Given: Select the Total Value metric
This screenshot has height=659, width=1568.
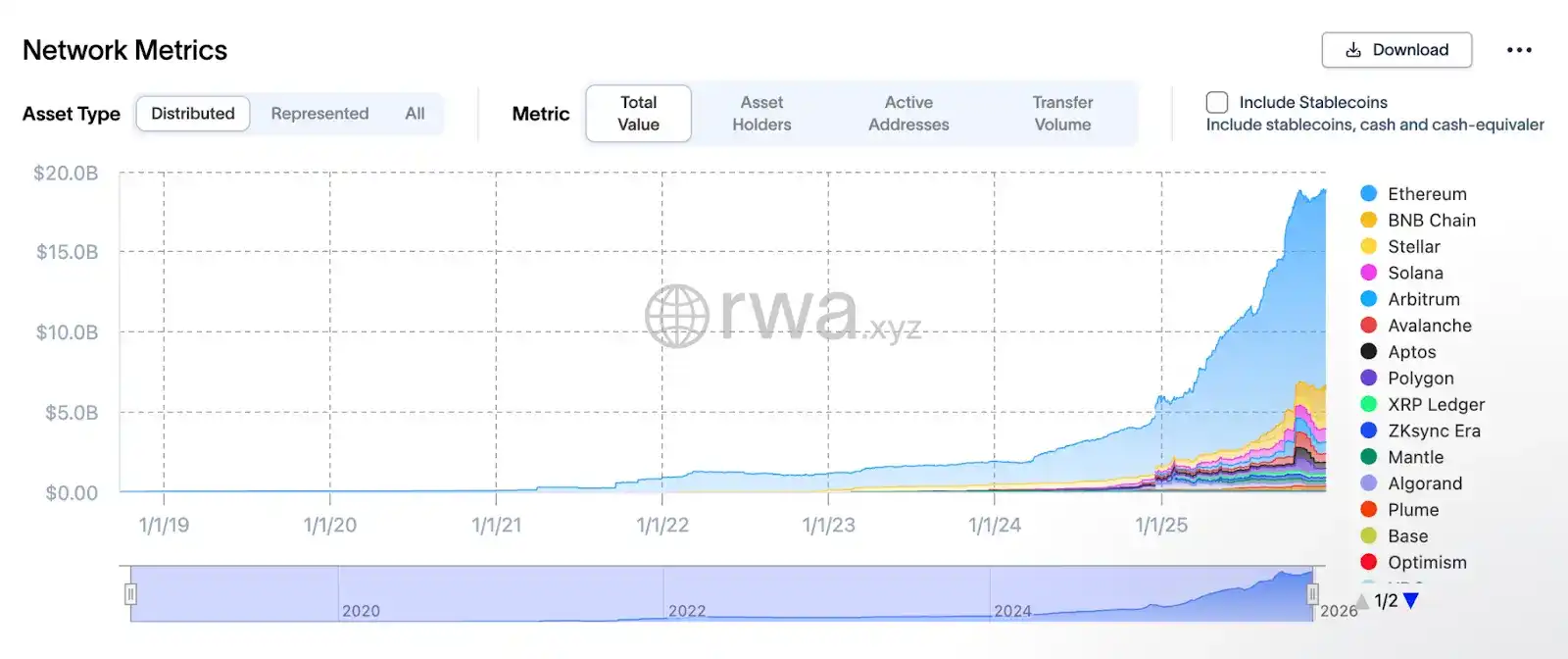Looking at the screenshot, I should coord(638,114).
